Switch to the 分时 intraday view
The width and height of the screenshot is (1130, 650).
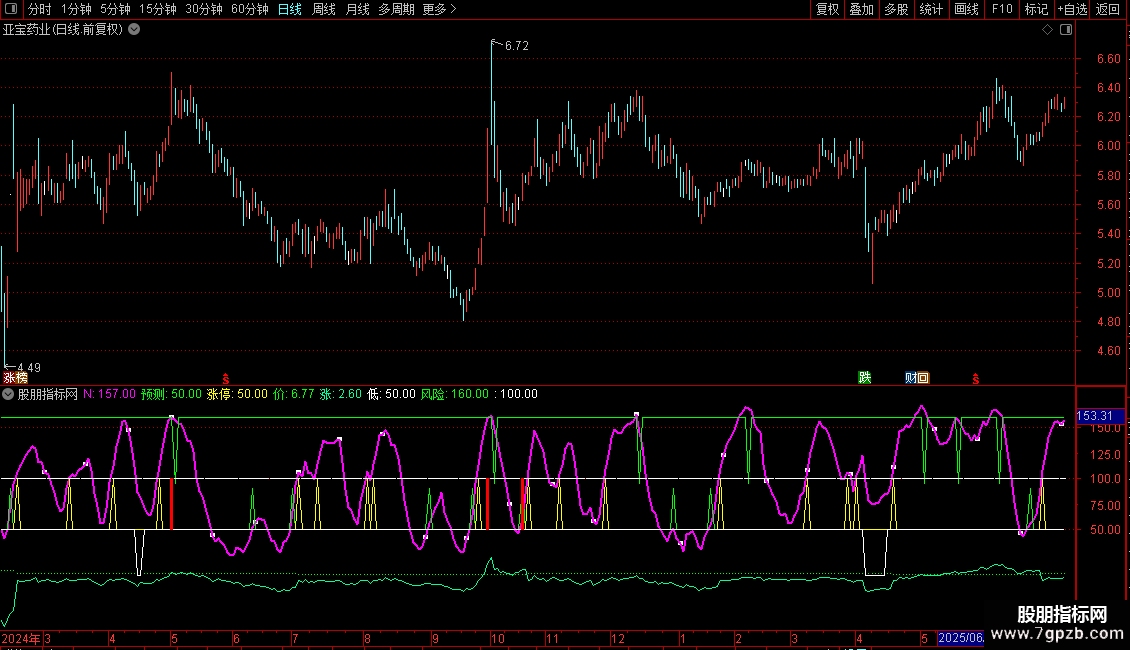(x=40, y=9)
